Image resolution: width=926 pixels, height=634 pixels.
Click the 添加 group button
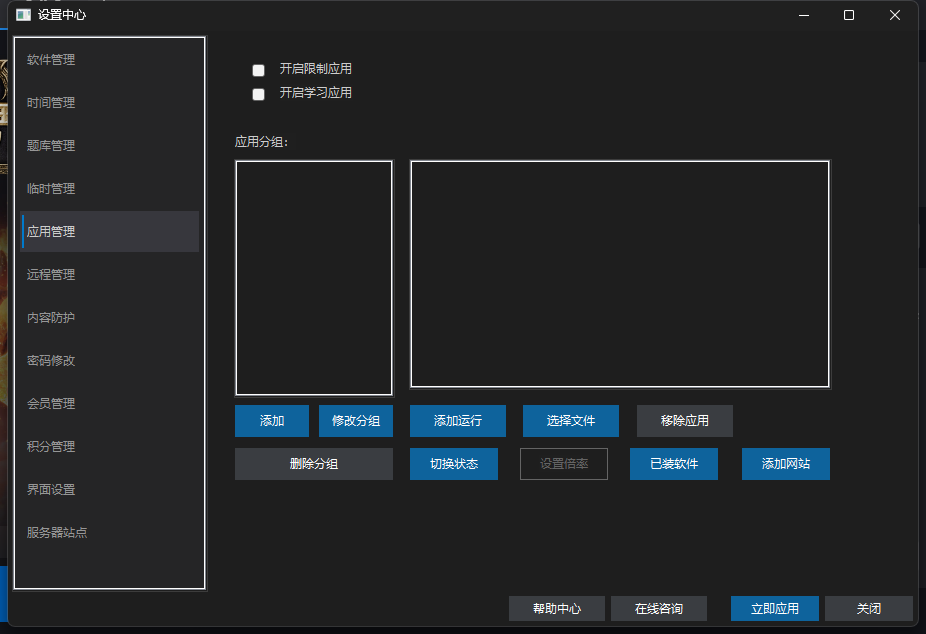click(272, 421)
